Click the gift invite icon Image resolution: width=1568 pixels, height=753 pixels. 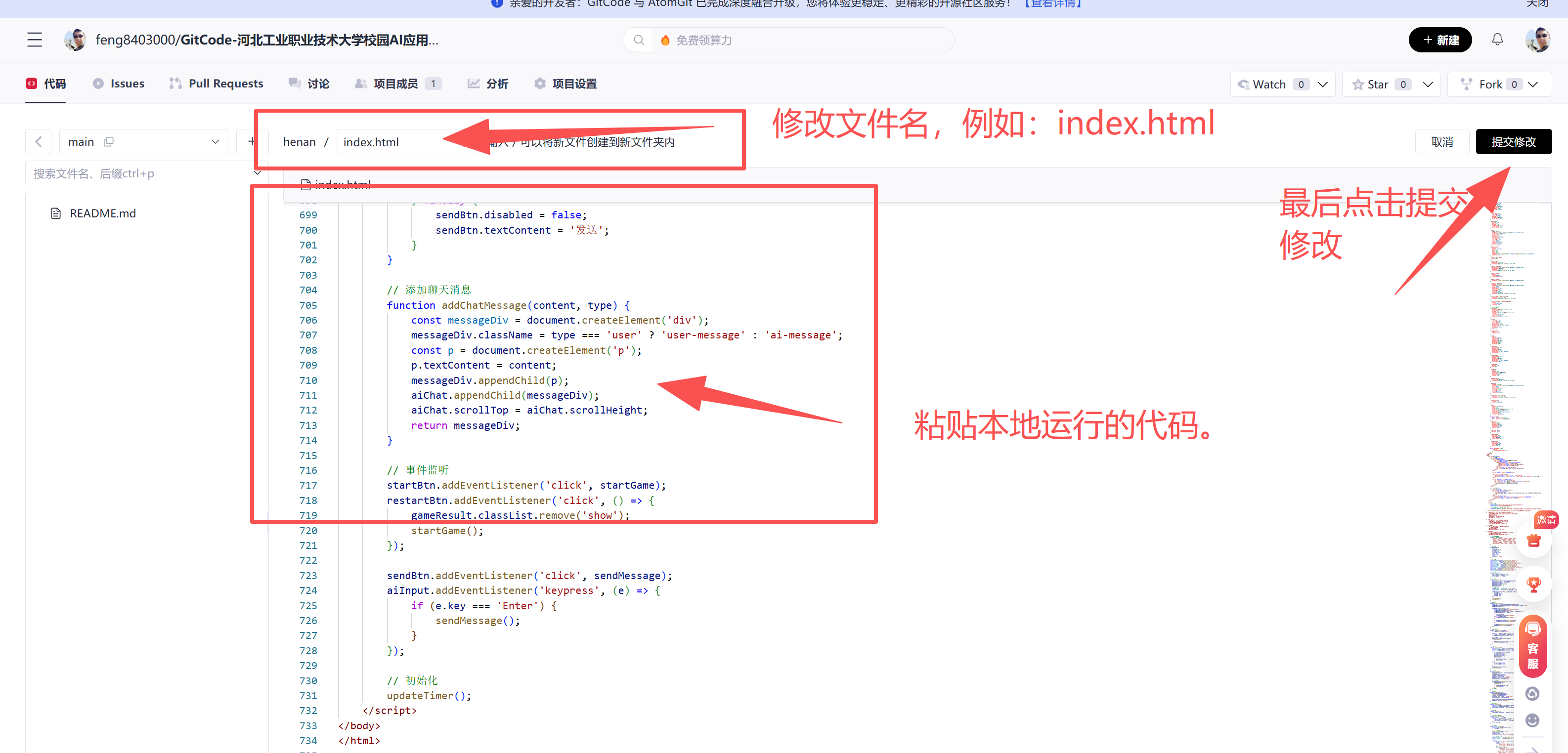tap(1533, 540)
